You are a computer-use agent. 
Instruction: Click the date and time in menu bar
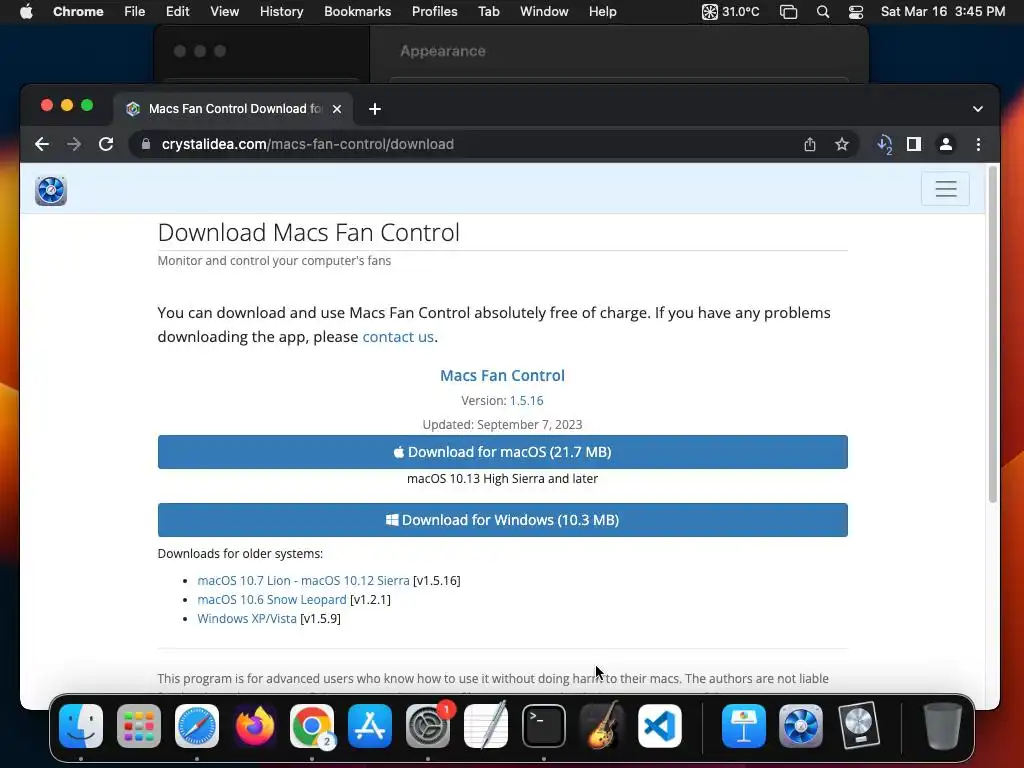(942, 11)
